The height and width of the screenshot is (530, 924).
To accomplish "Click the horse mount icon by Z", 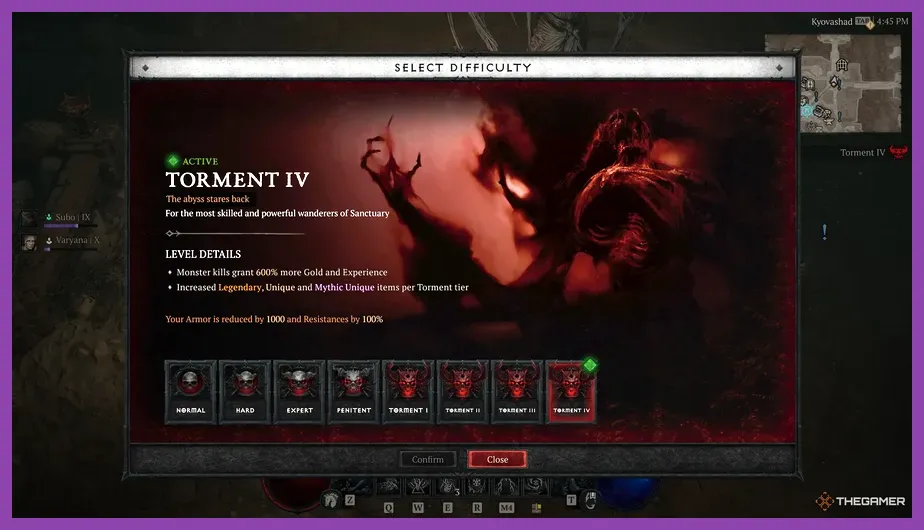I will [331, 499].
